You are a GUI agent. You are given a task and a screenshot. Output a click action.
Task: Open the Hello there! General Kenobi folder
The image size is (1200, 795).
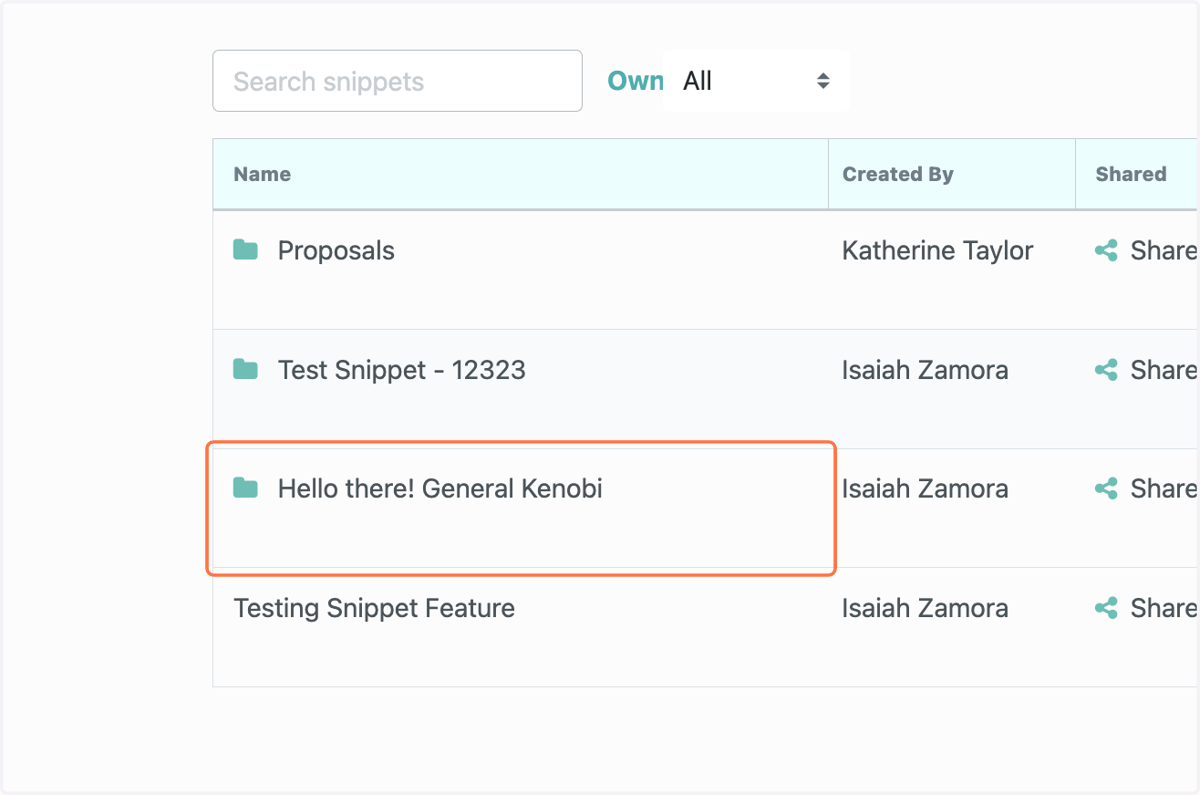(x=440, y=489)
